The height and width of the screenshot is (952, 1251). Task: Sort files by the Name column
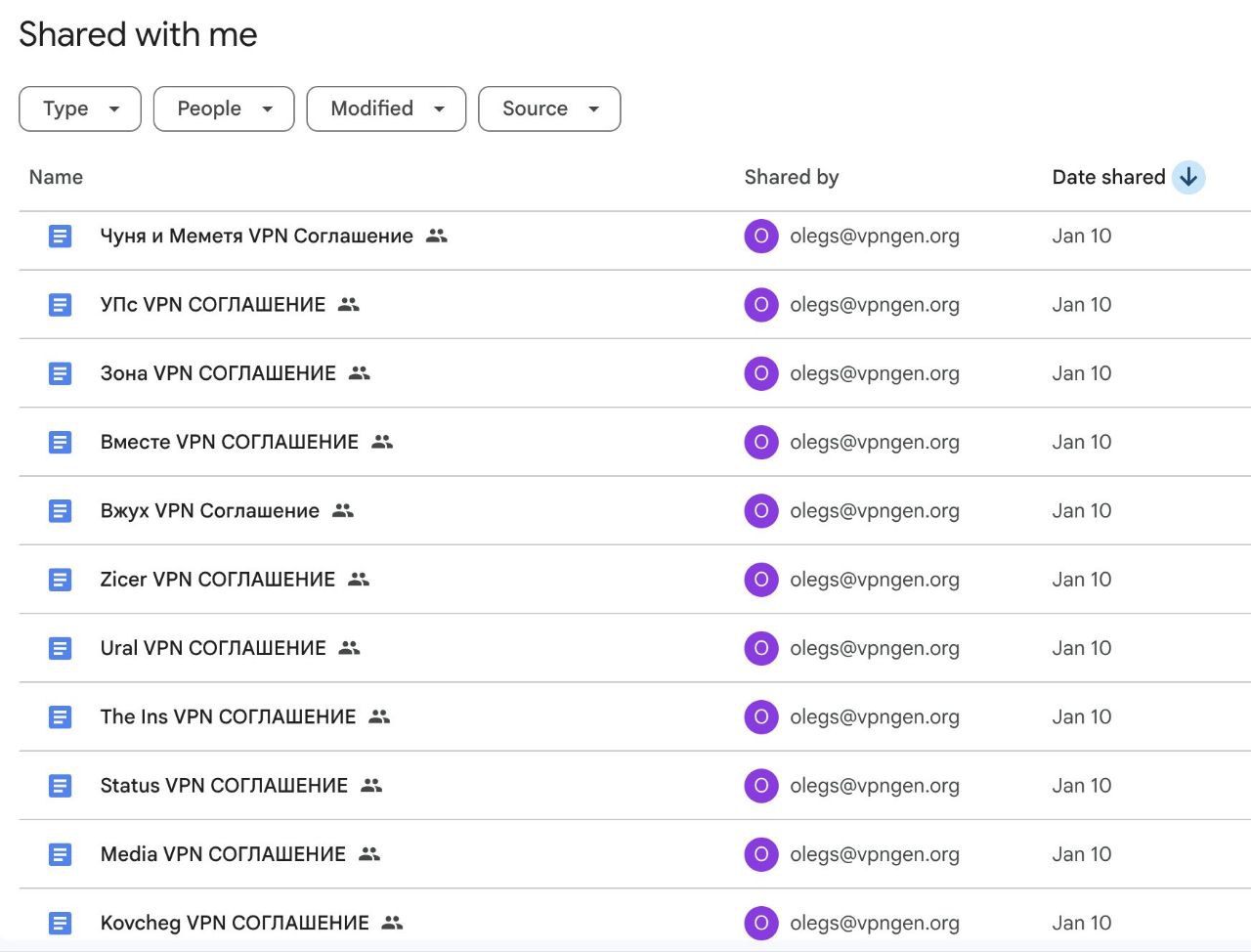coord(55,177)
